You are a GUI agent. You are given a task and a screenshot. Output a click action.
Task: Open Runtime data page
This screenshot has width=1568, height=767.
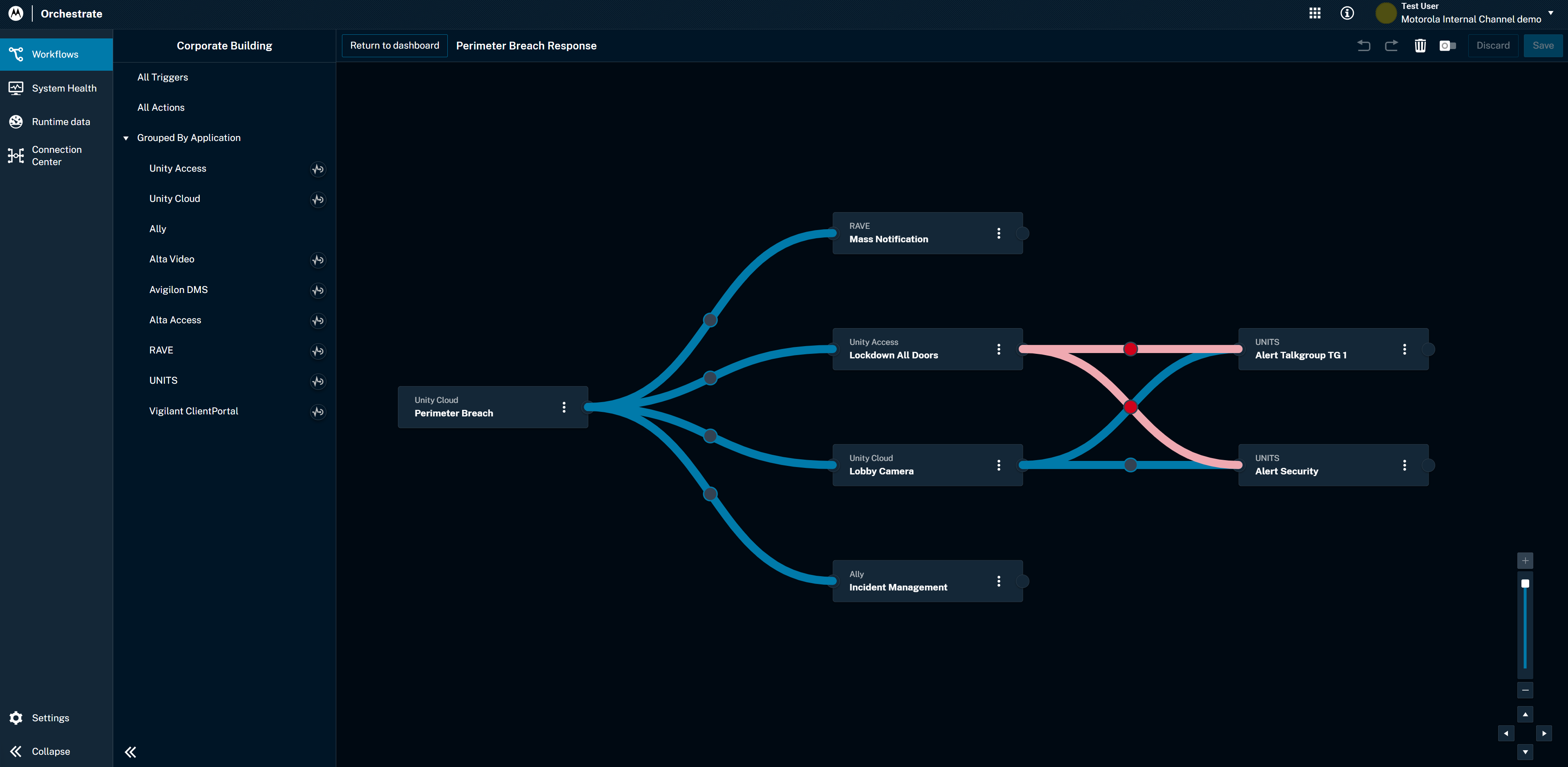[56, 122]
